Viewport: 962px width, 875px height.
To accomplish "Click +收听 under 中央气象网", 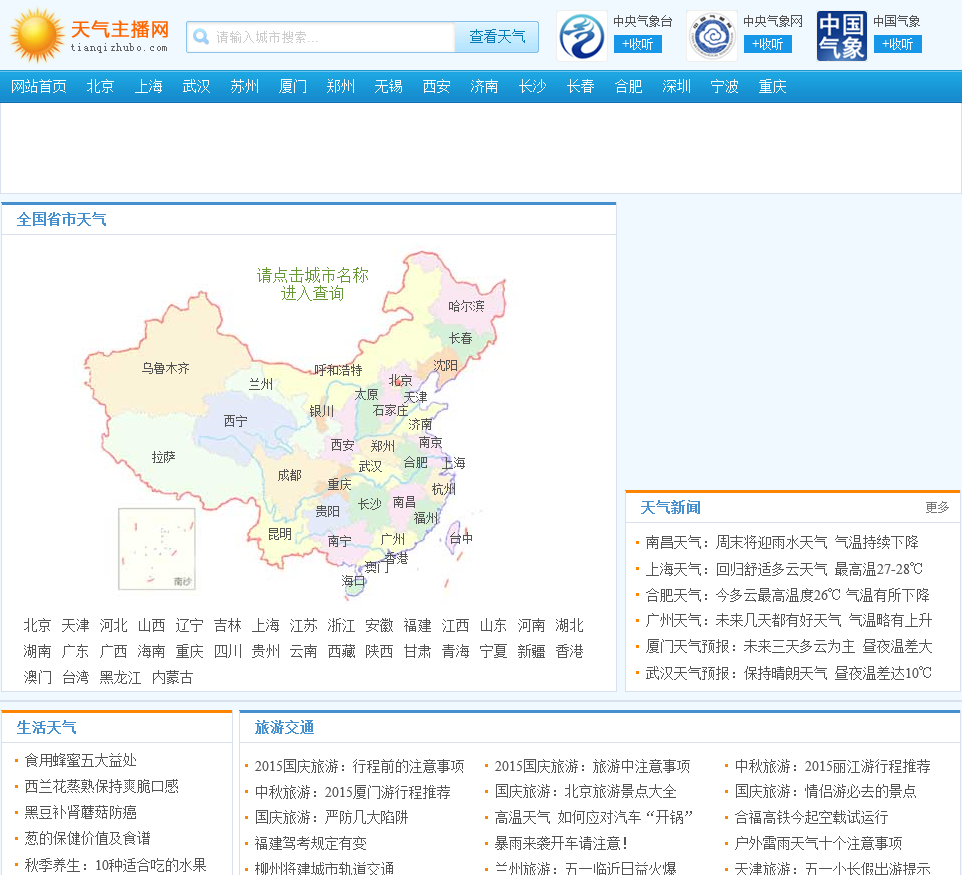I will pos(768,44).
